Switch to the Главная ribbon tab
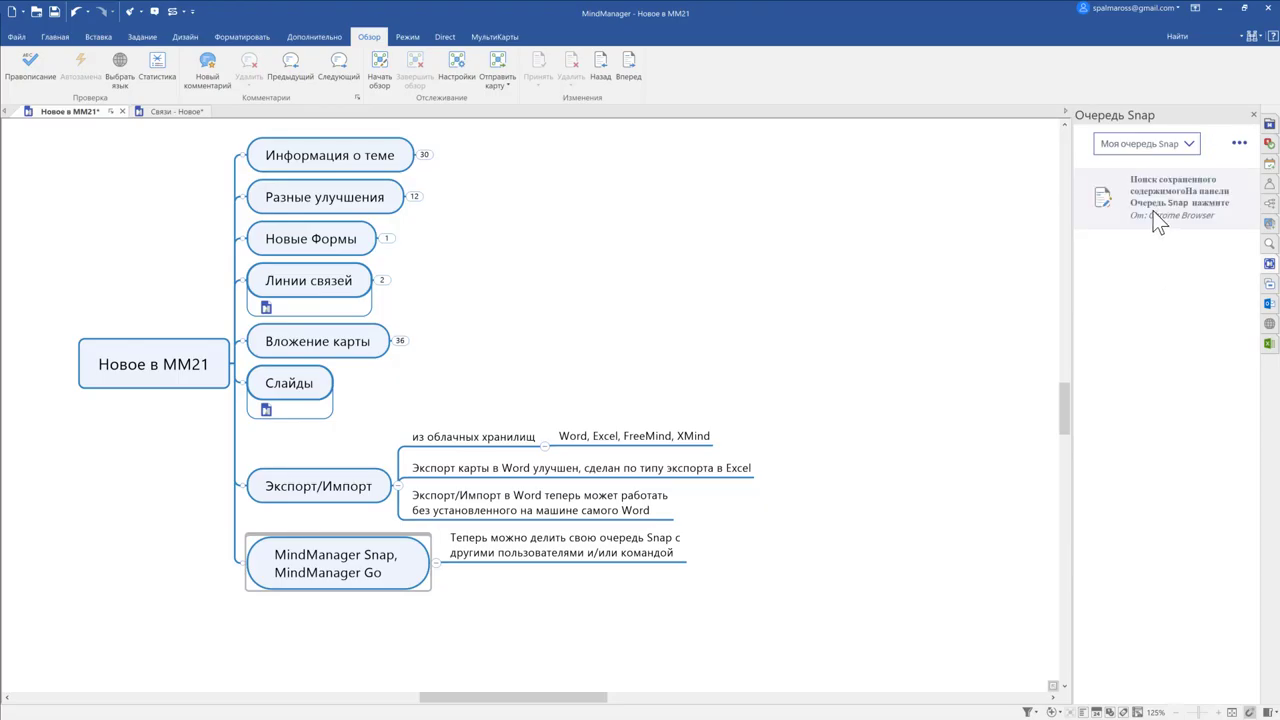 55,37
